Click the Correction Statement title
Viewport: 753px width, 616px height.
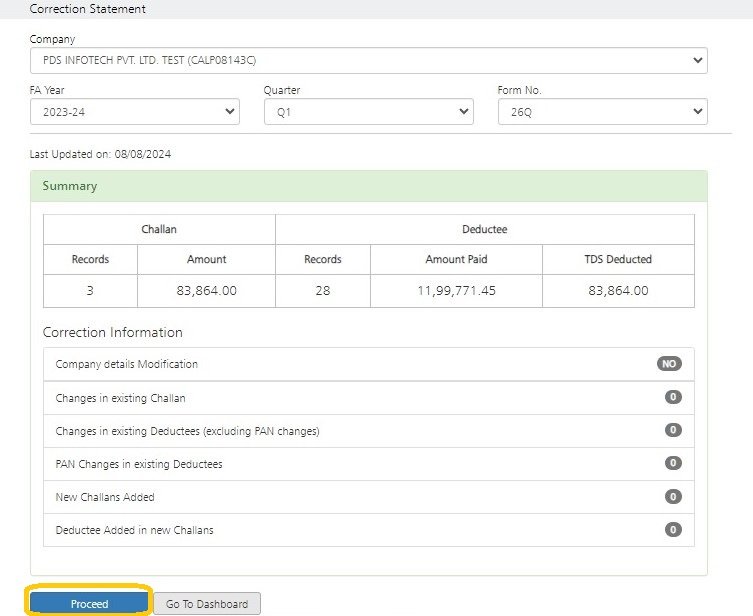click(87, 9)
